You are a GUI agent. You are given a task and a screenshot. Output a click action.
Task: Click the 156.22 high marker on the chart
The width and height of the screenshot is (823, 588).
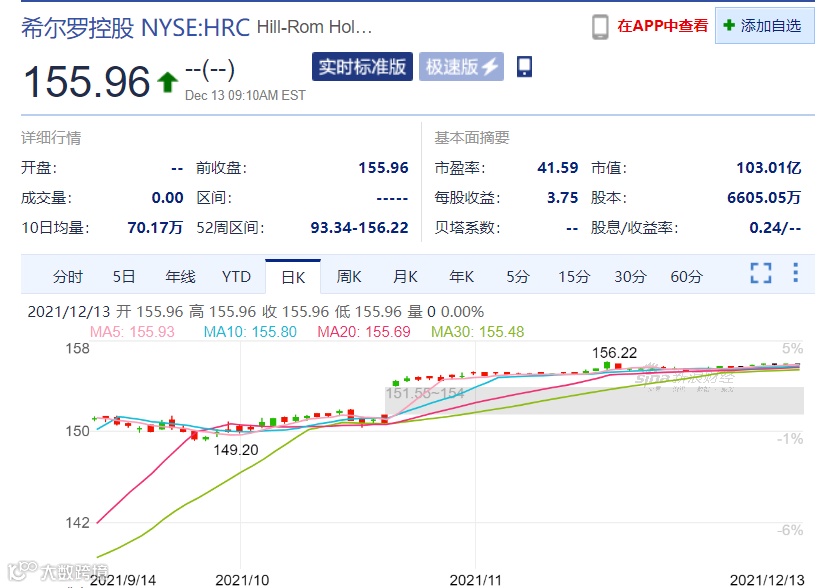(614, 353)
